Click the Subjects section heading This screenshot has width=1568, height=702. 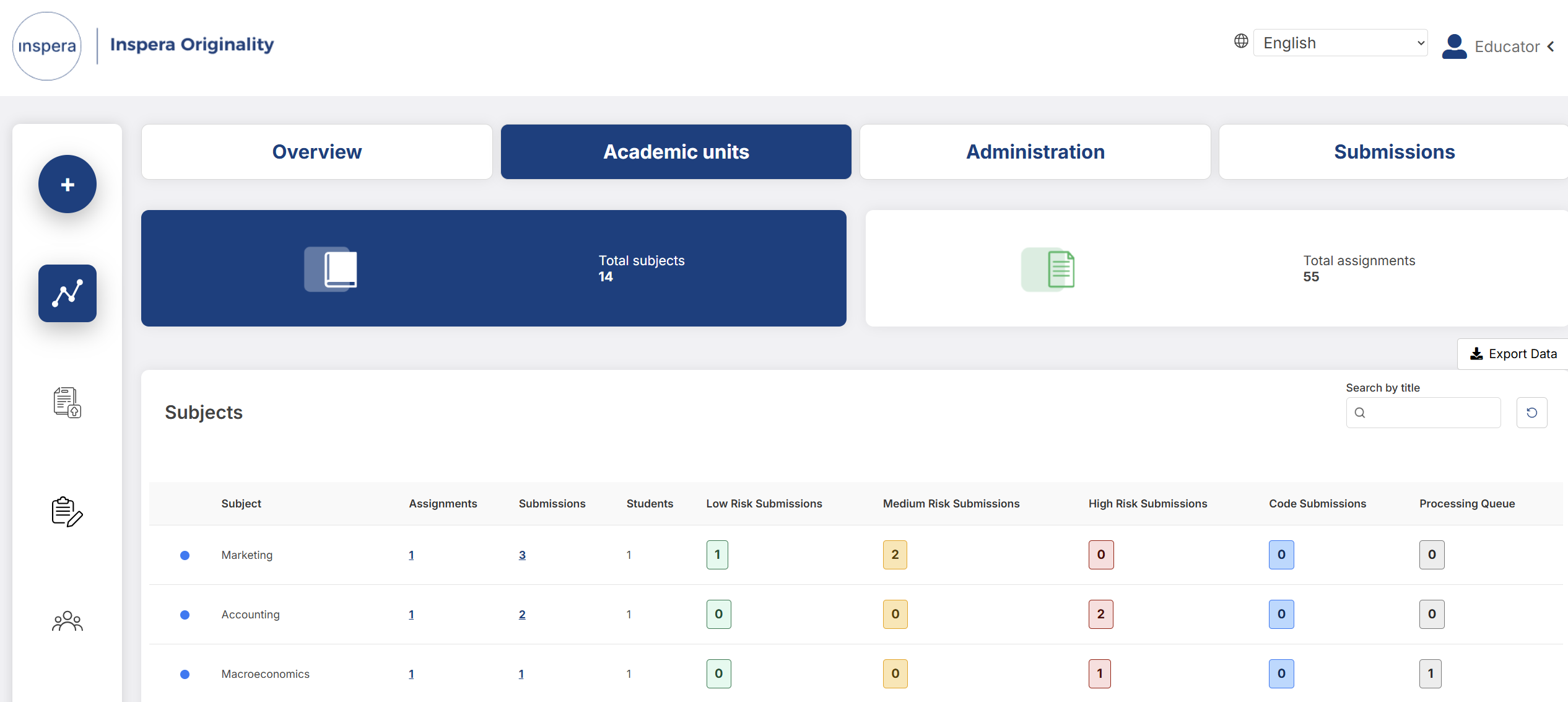click(x=204, y=413)
